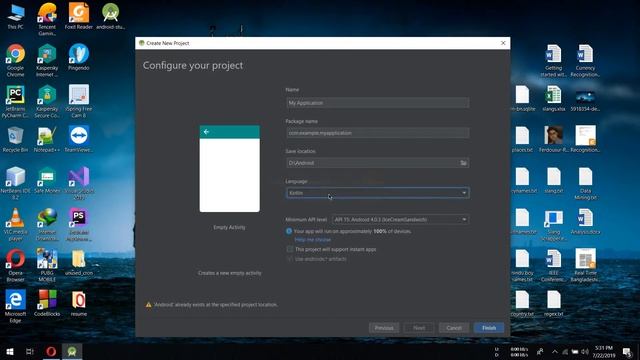Viewport: 640px width, 360px height.
Task: Click the grayed-out Next button
Action: [419, 328]
